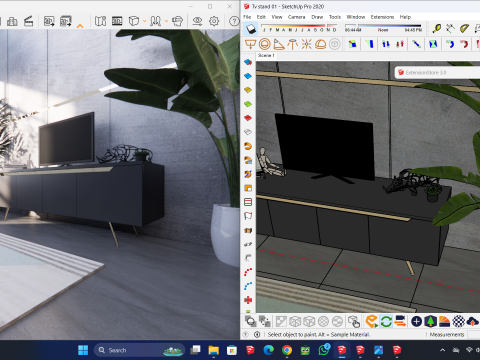Open File Explorer from the taskbar

213,350
